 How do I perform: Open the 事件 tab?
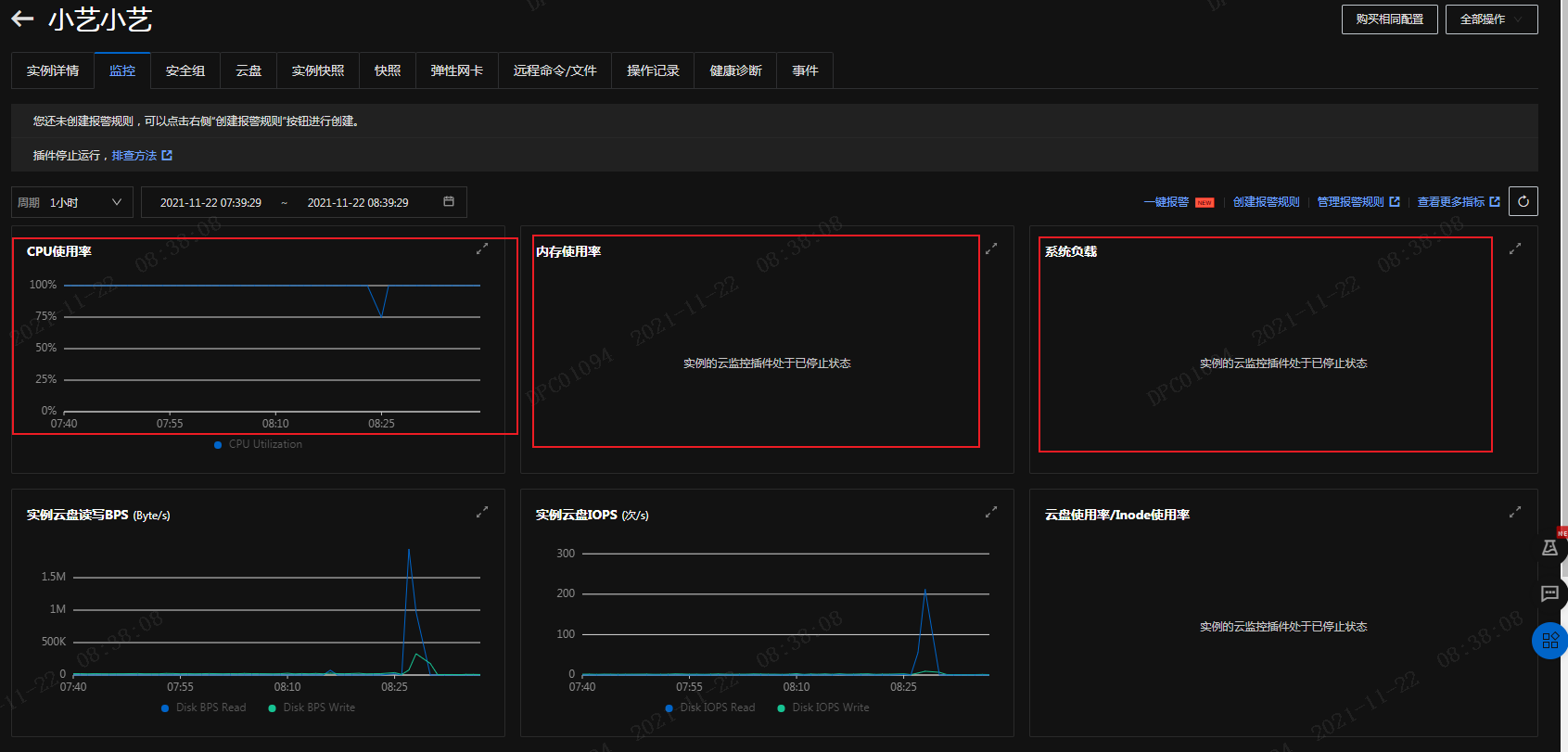pyautogui.click(x=805, y=70)
